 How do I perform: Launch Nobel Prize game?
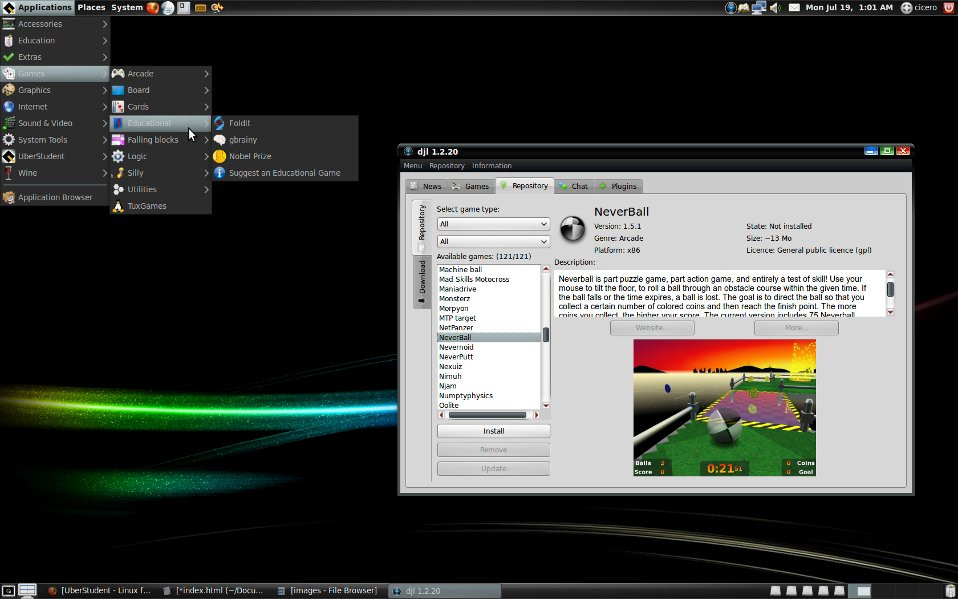[285, 156]
